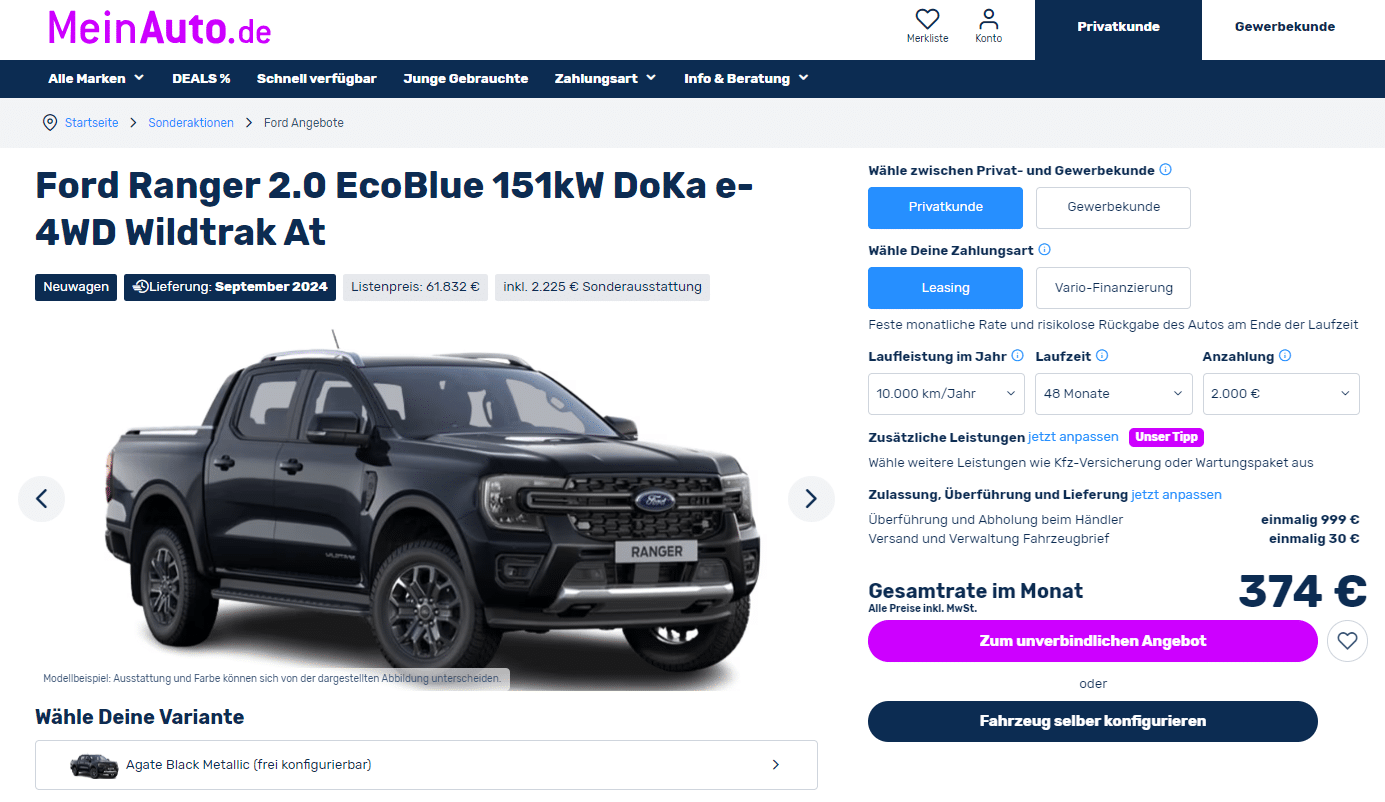The image size is (1385, 802).
Task: Open the 10.000 km/Jahr mileage dropdown
Action: point(946,394)
